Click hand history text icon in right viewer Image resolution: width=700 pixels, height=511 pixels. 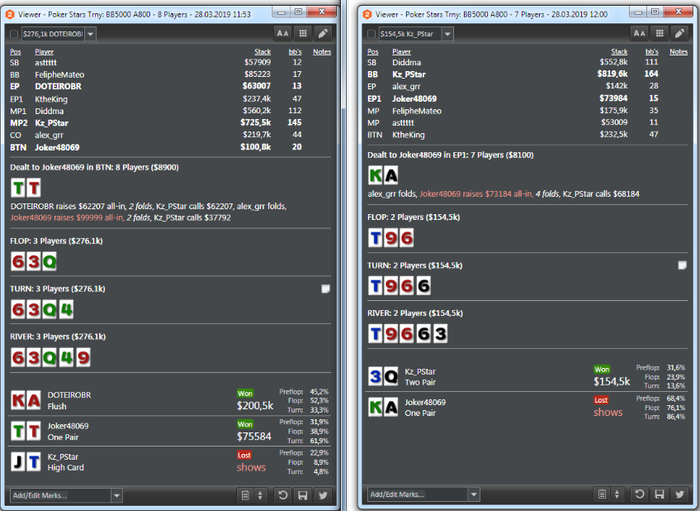(602, 494)
